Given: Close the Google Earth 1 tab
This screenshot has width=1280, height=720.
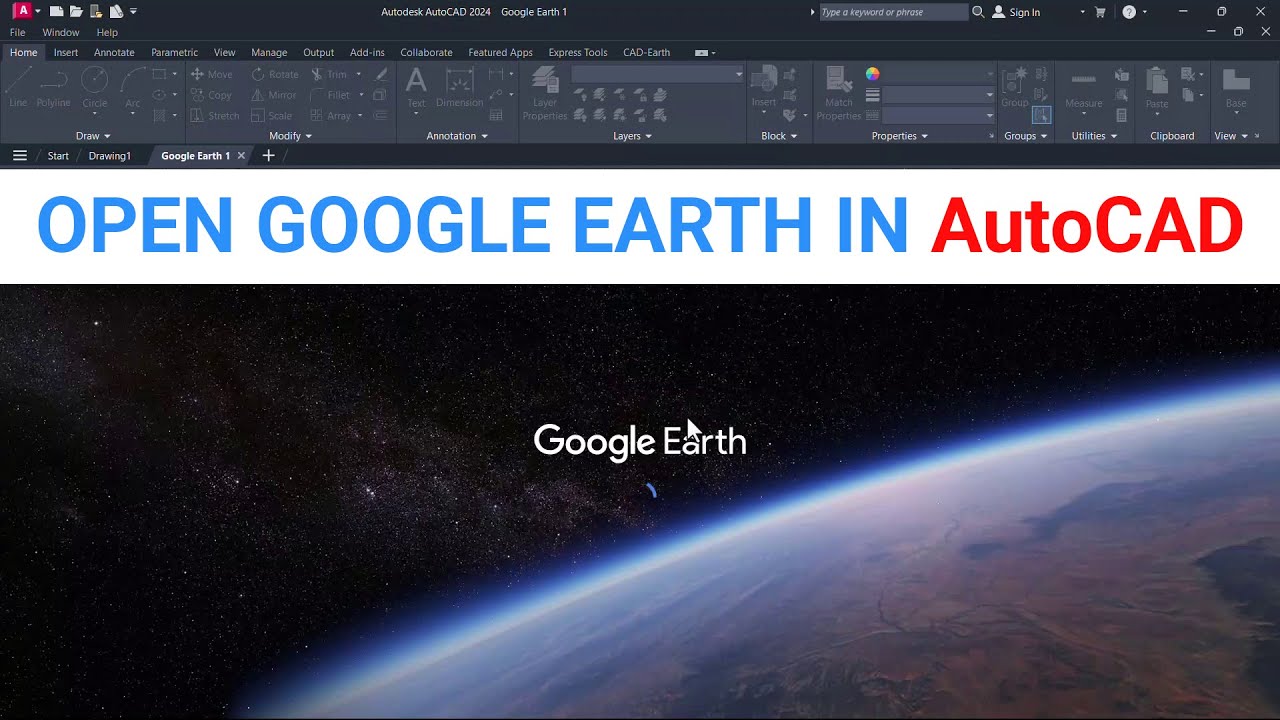Looking at the screenshot, I should click(x=241, y=156).
